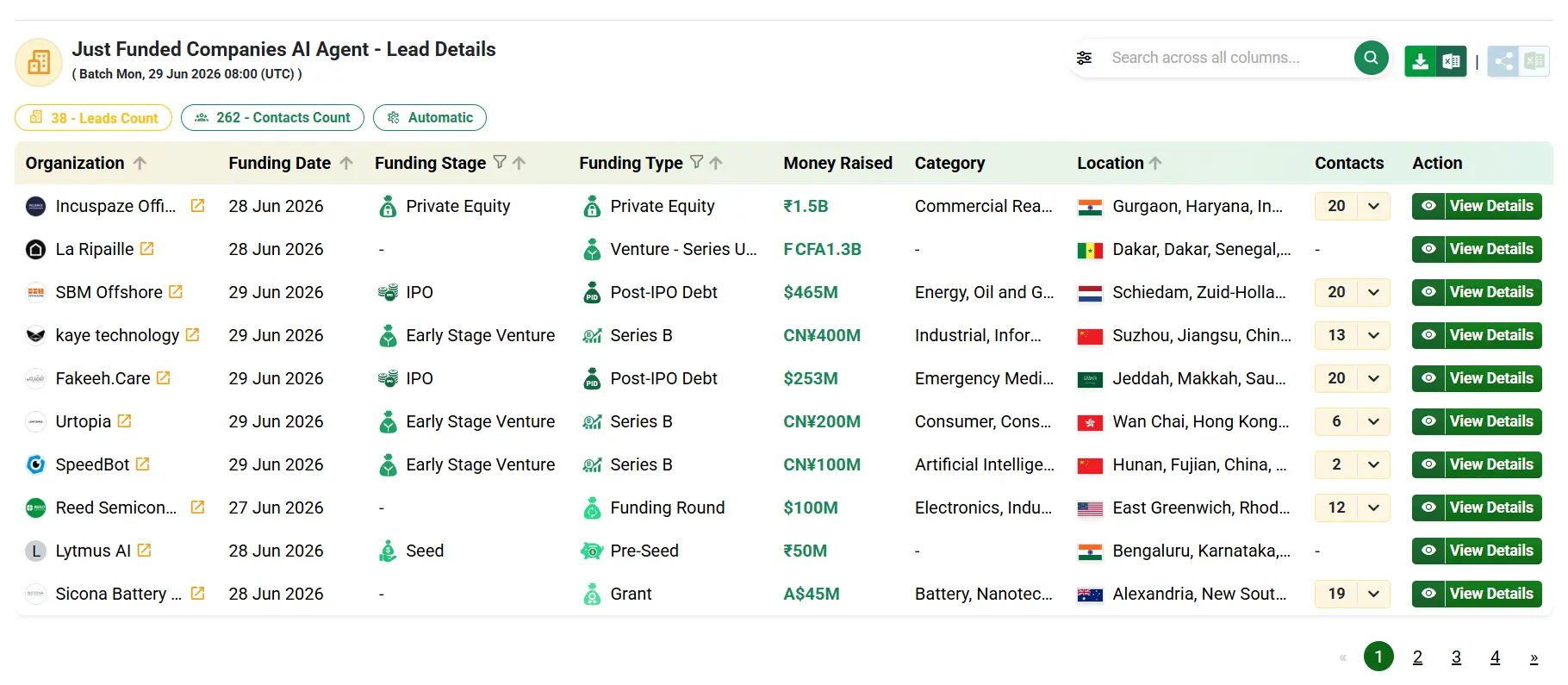This screenshot has width=1568, height=685.
Task: Filter the Funding Stage column
Action: tap(500, 162)
